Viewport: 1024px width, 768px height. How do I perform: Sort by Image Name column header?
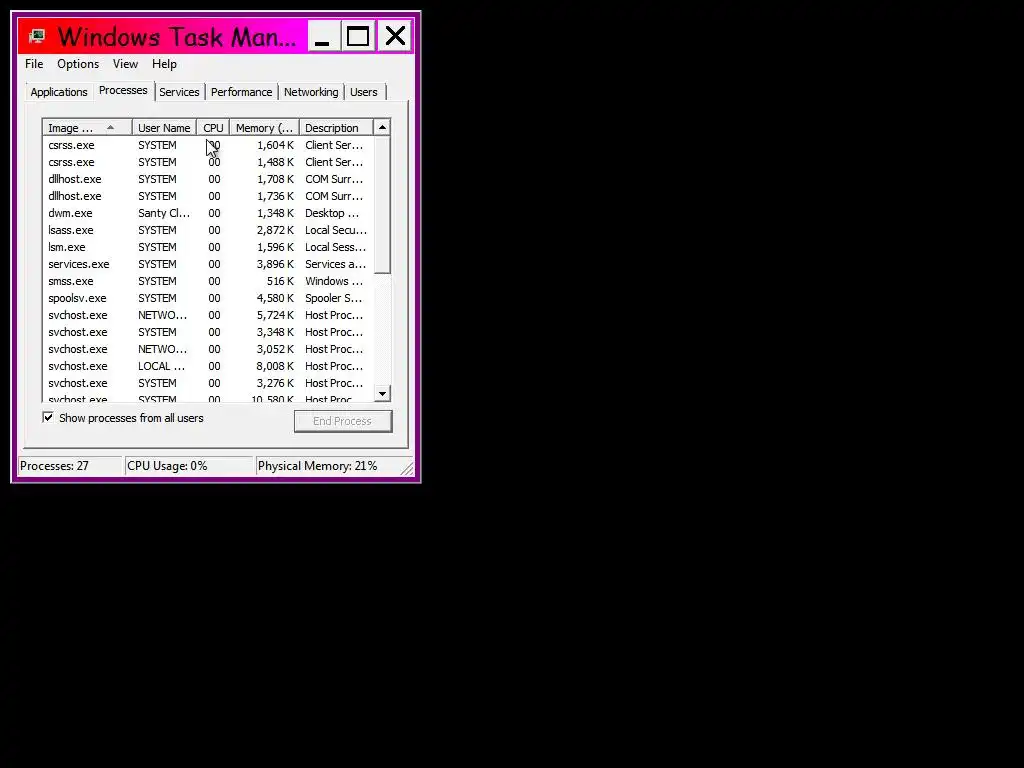coord(88,128)
